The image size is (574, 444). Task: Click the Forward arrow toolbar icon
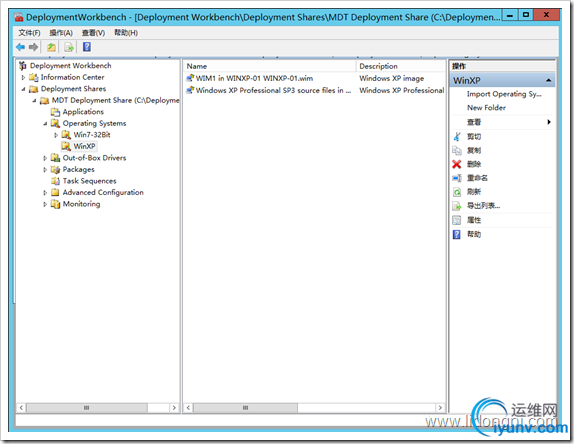[34, 47]
